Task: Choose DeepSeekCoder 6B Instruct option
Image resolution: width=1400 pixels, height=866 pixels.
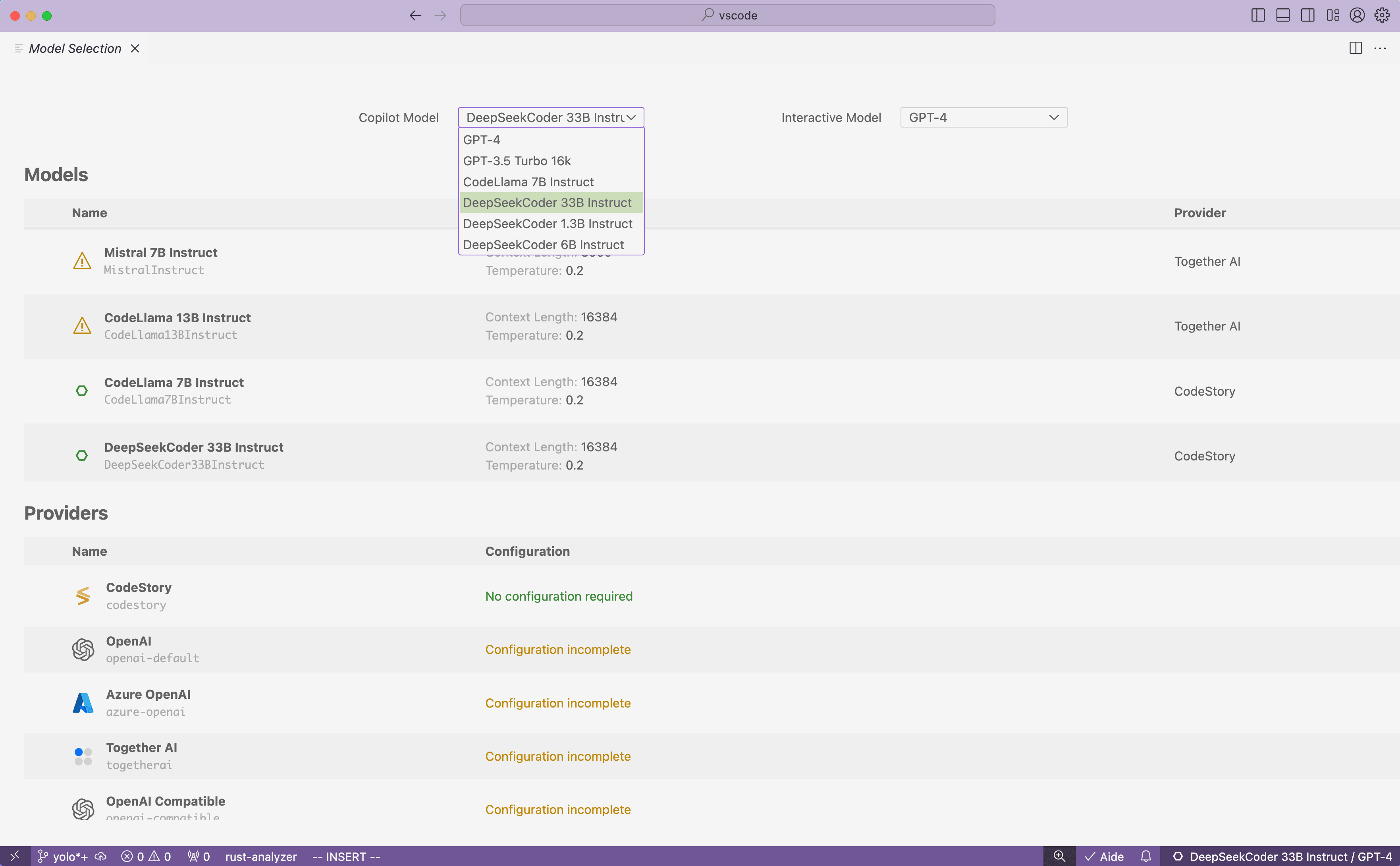Action: [x=551, y=245]
